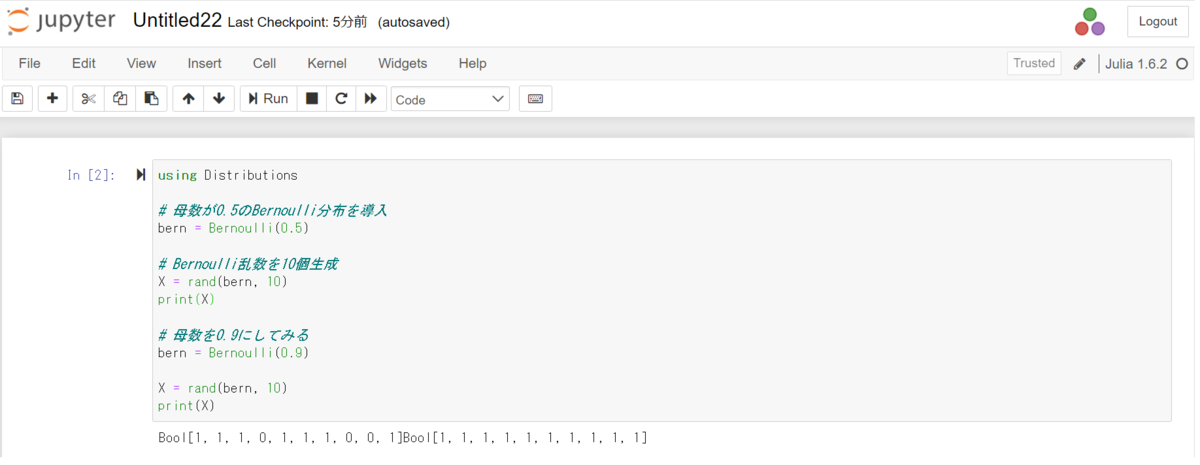
Task: Open the Edit menu
Action: click(84, 63)
